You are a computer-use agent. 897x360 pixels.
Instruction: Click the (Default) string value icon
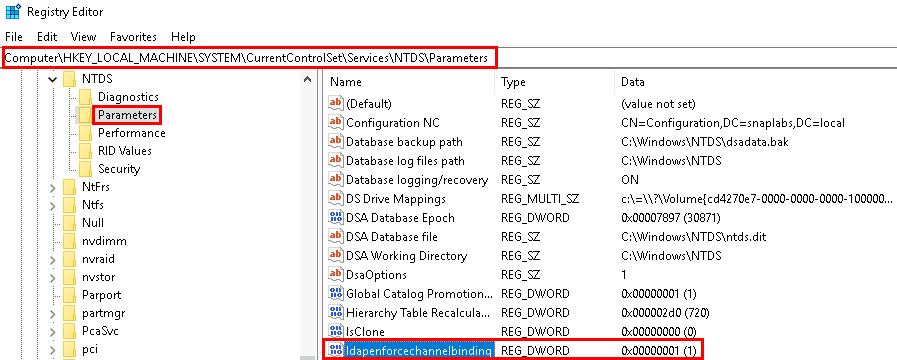tap(335, 104)
